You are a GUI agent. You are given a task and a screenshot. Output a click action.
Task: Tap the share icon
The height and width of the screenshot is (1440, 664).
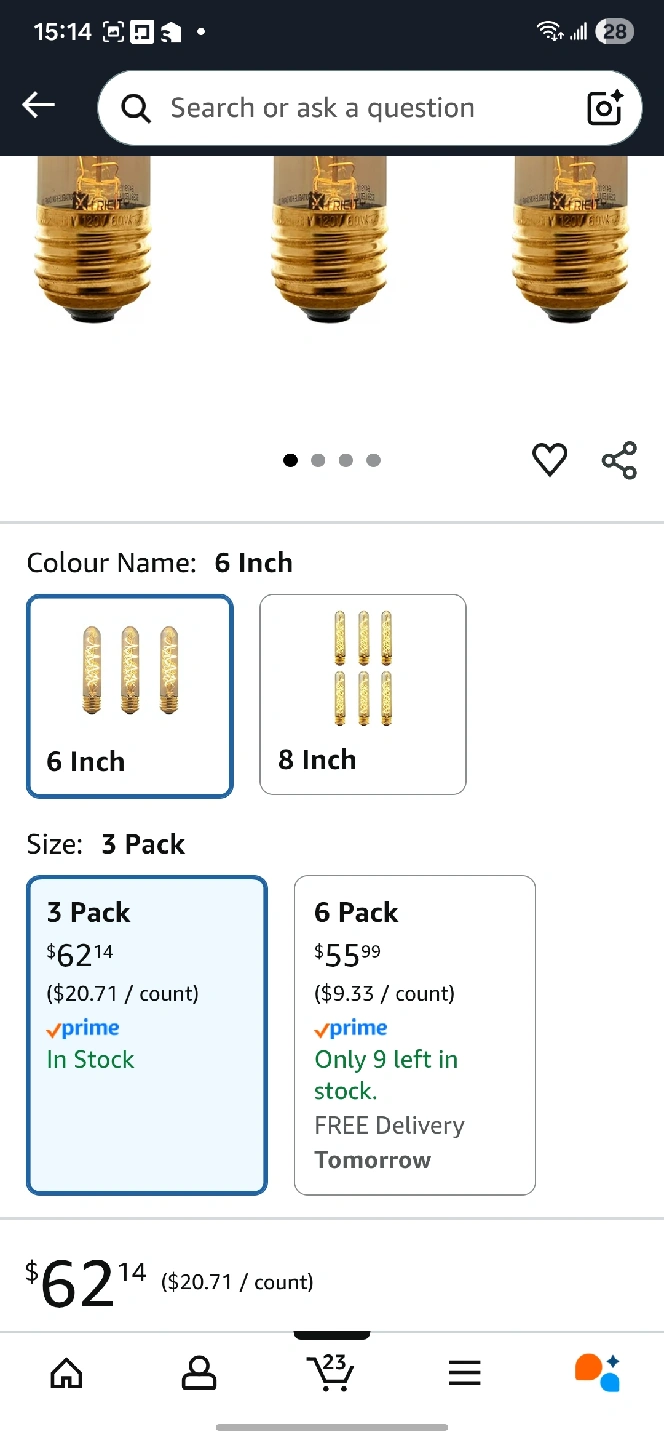pos(619,460)
